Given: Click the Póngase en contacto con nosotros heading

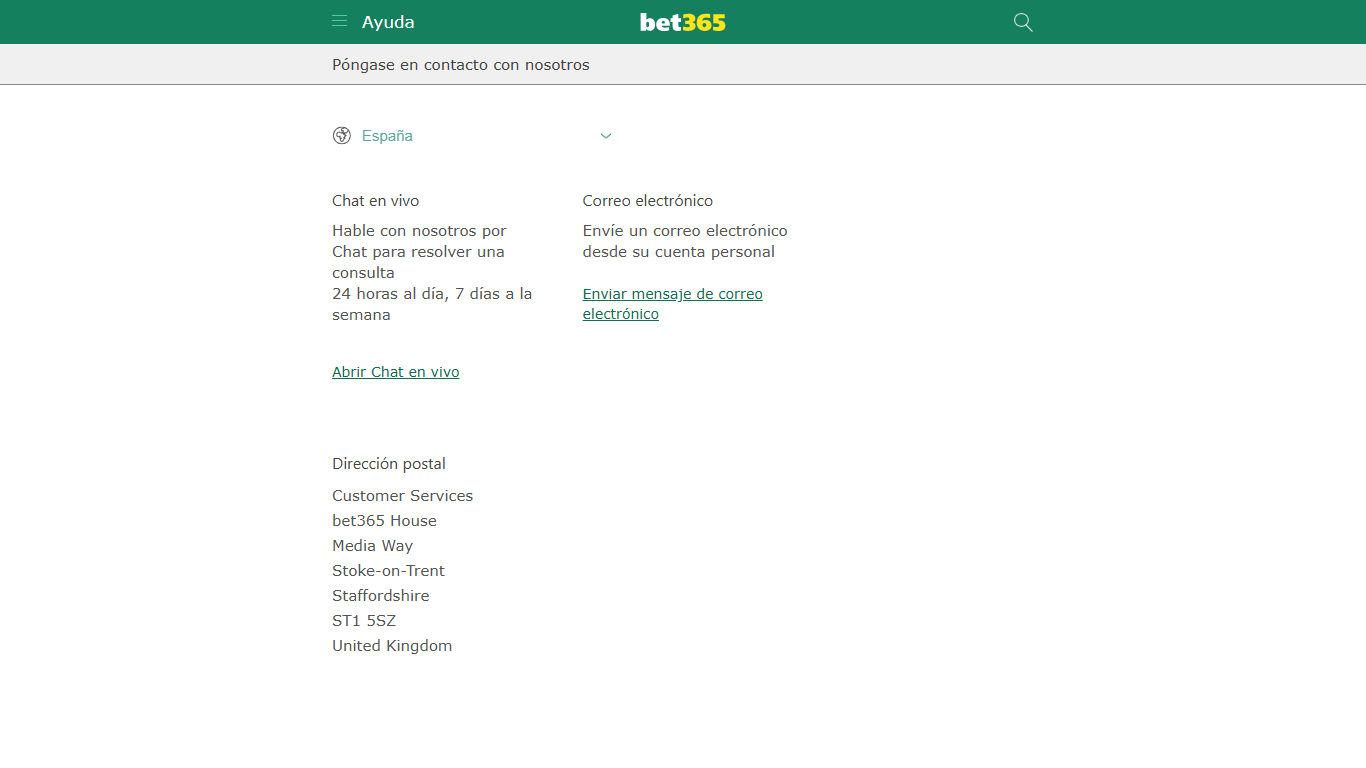Looking at the screenshot, I should 461,65.
